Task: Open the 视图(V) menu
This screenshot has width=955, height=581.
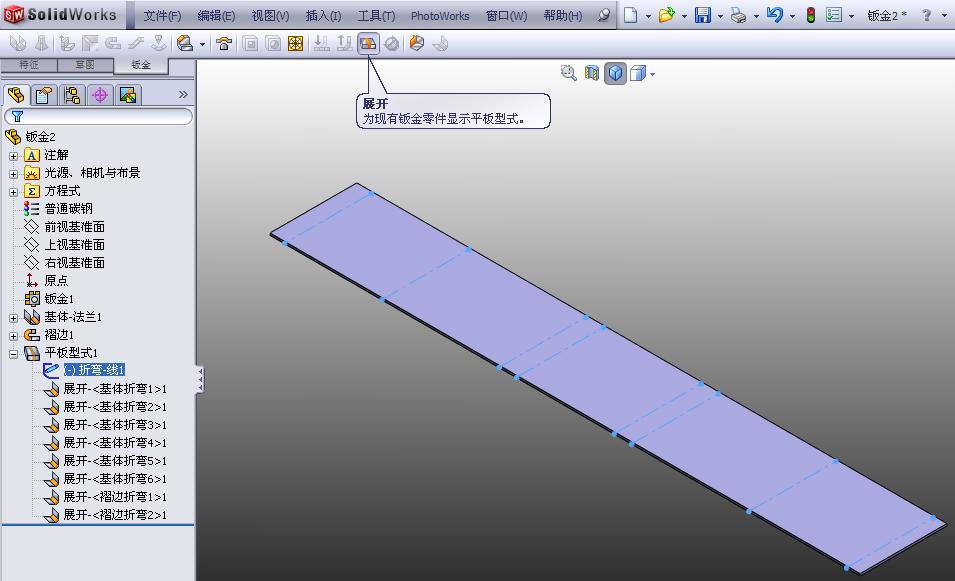Action: pyautogui.click(x=270, y=16)
